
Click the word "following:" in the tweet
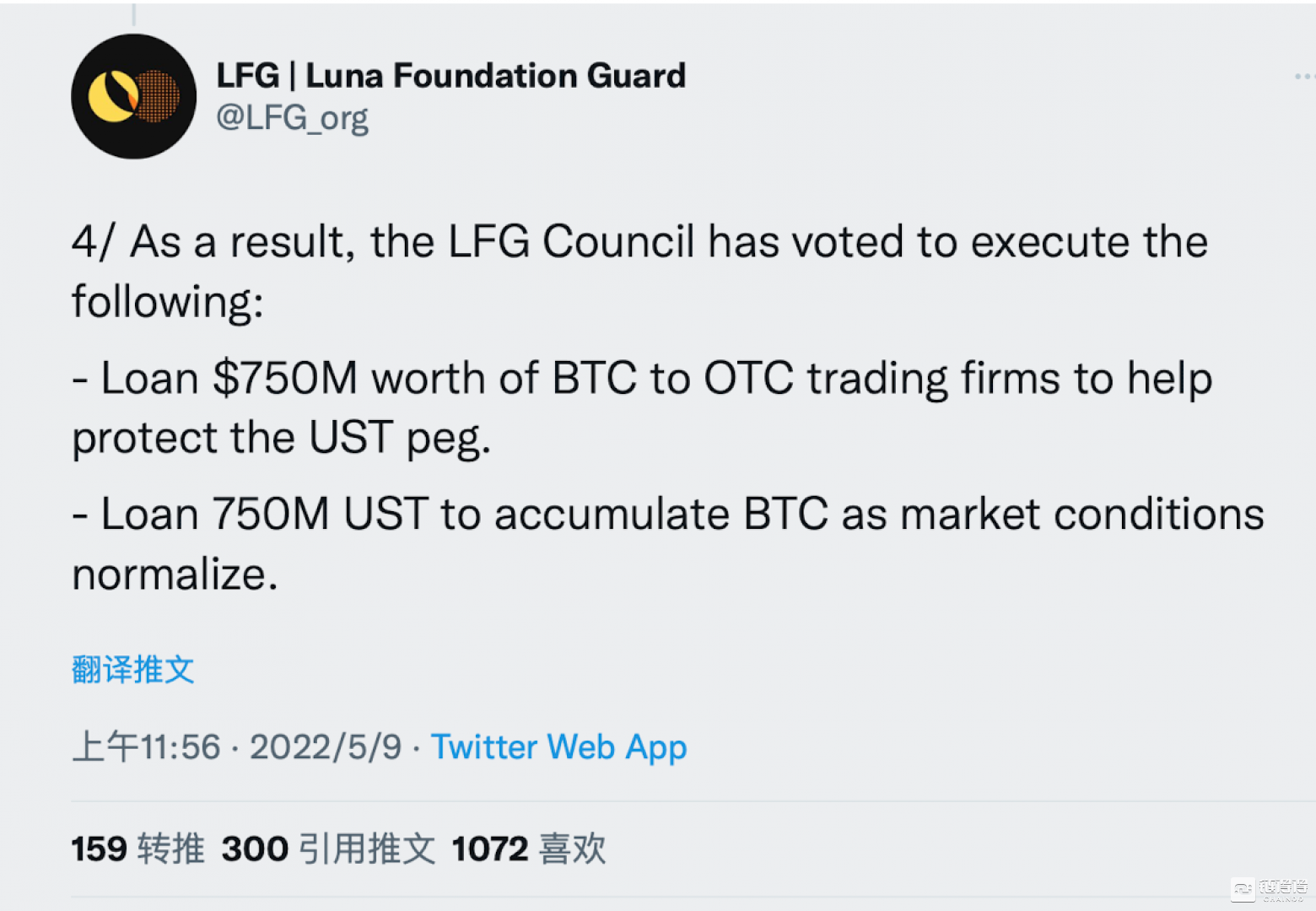167,302
